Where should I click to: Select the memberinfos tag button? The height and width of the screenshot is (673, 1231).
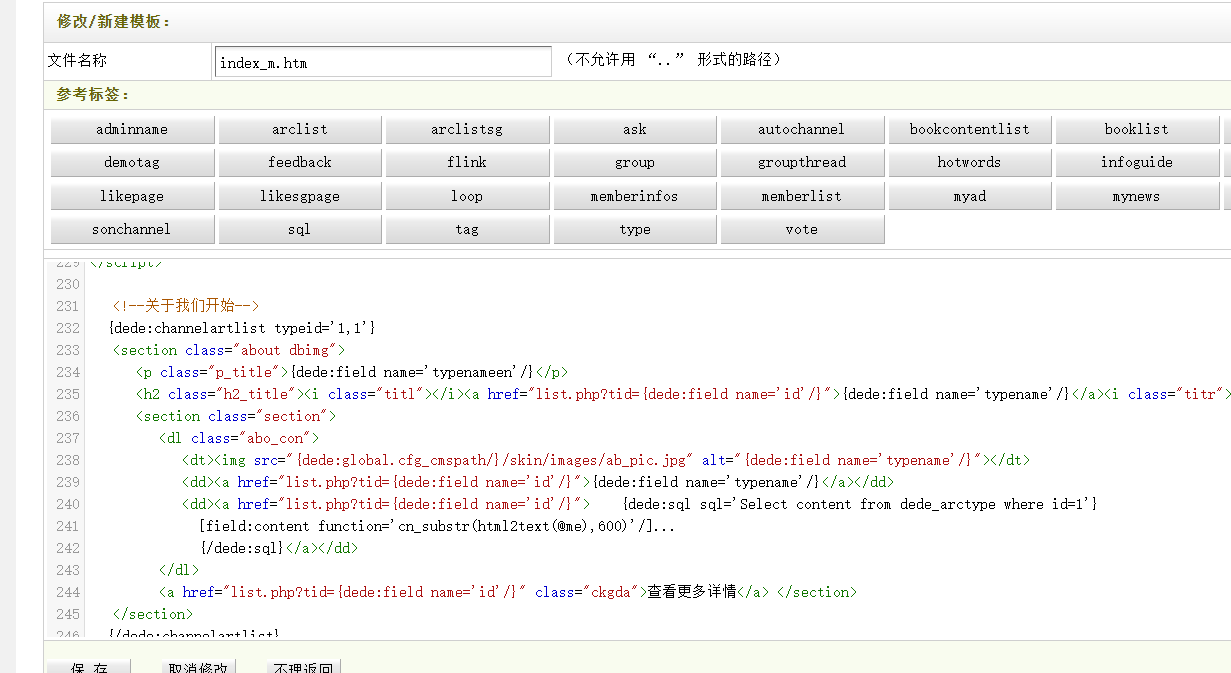coord(635,196)
